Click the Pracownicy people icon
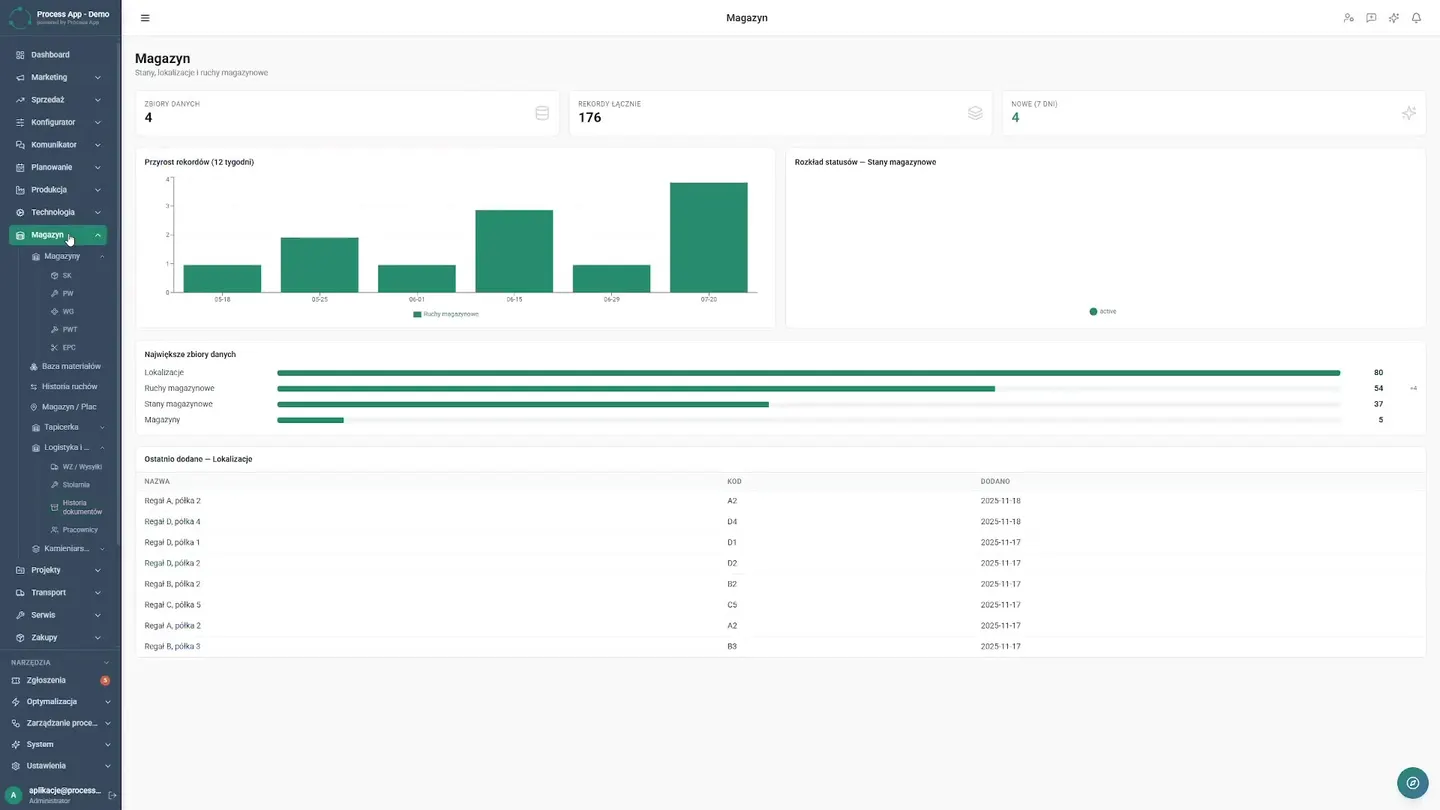1440x810 pixels. tap(55, 530)
